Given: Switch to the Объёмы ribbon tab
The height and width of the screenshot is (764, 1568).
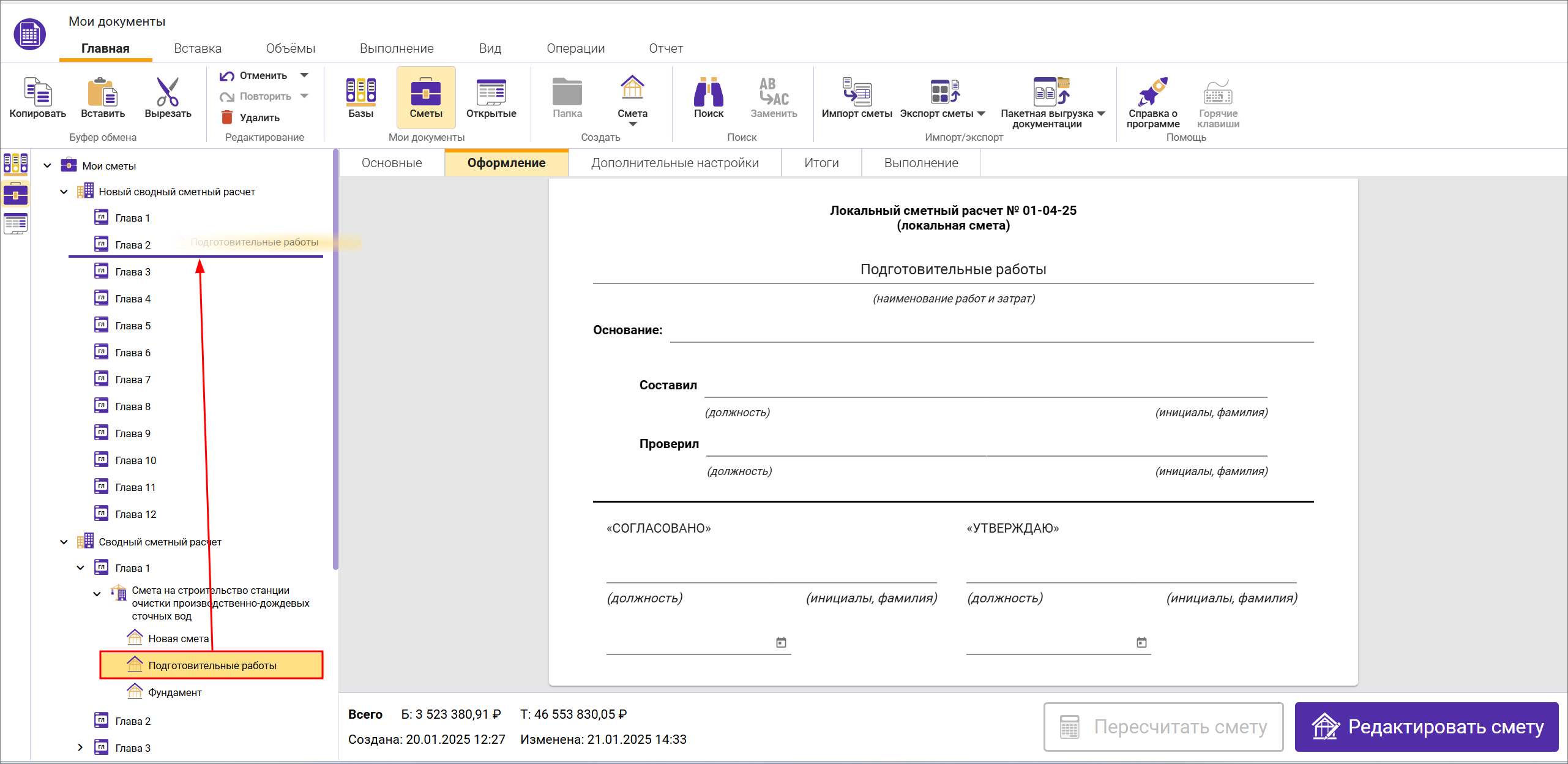Looking at the screenshot, I should pyautogui.click(x=290, y=48).
